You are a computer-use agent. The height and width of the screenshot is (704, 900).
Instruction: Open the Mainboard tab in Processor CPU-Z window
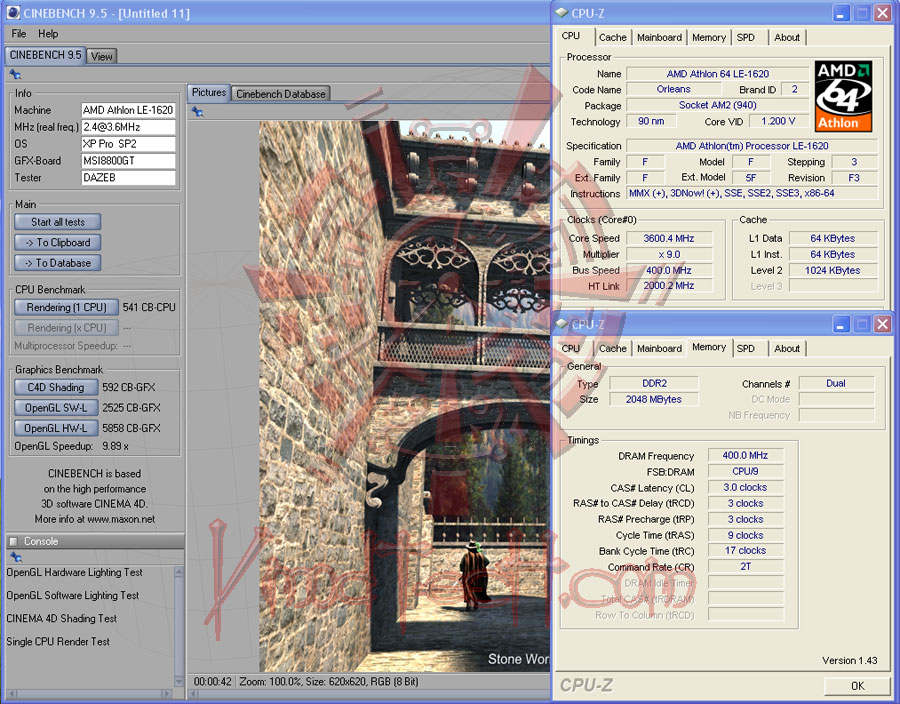(x=659, y=38)
